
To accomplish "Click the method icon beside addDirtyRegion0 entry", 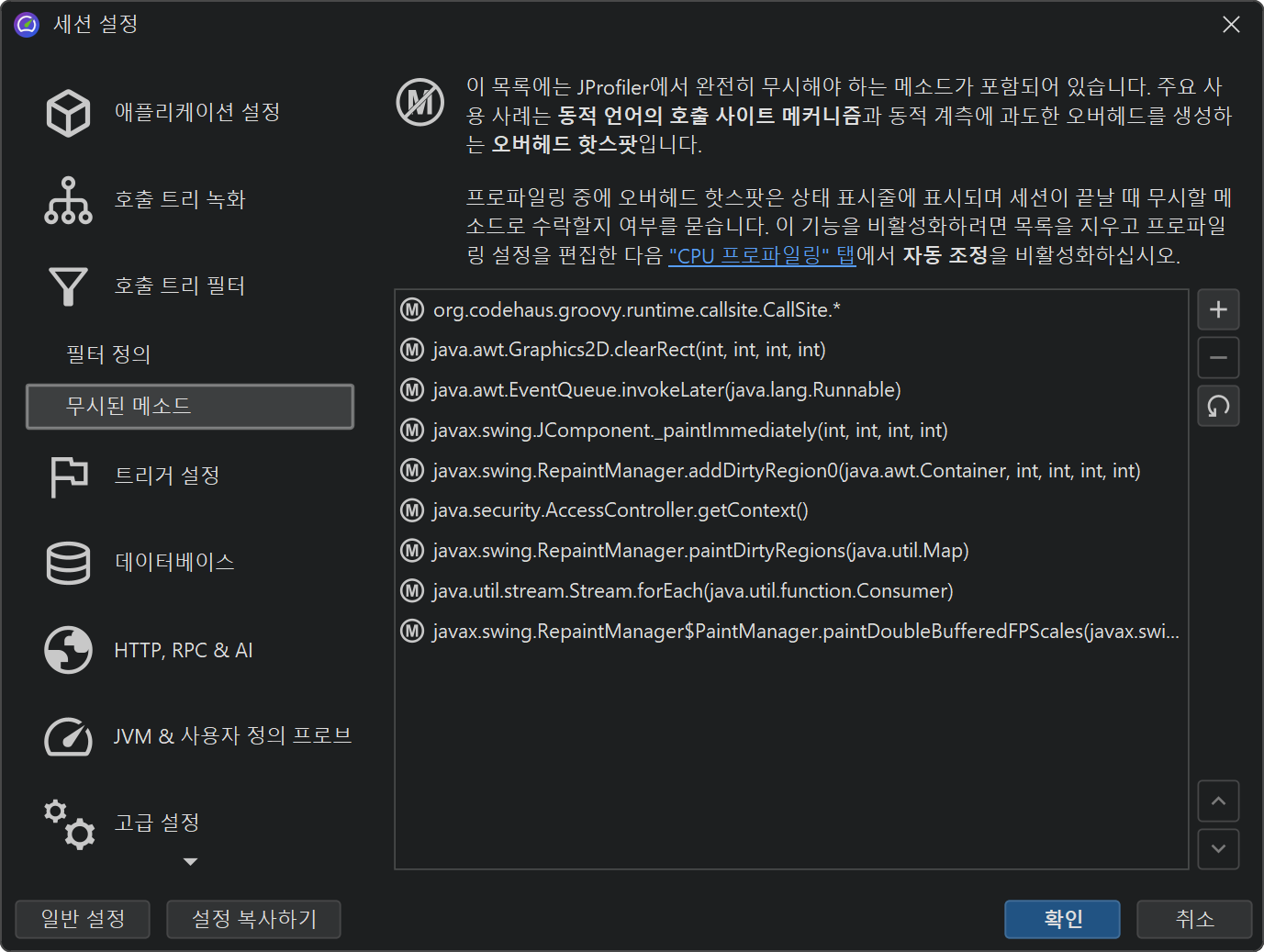I will point(412,471).
